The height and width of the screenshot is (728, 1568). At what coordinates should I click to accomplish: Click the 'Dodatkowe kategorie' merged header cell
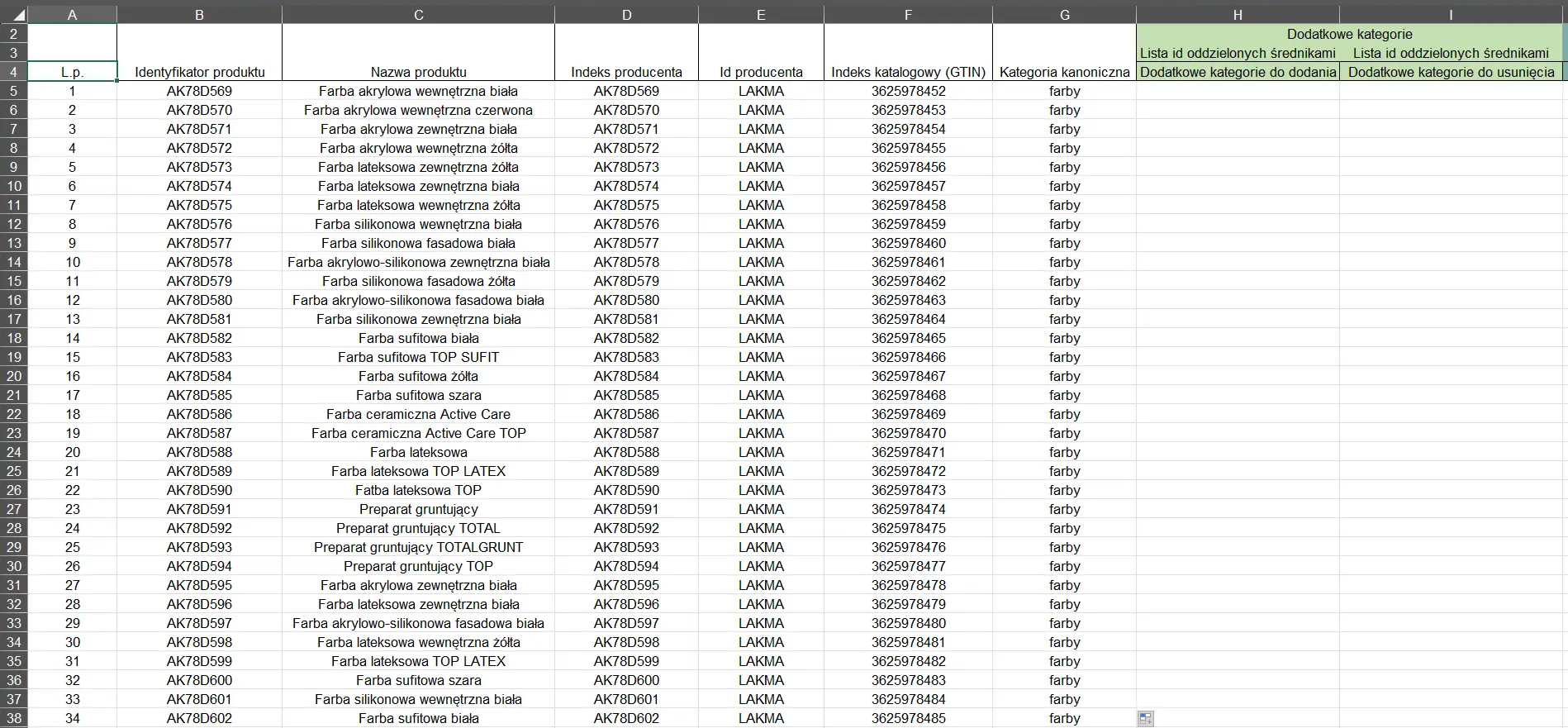1348,34
